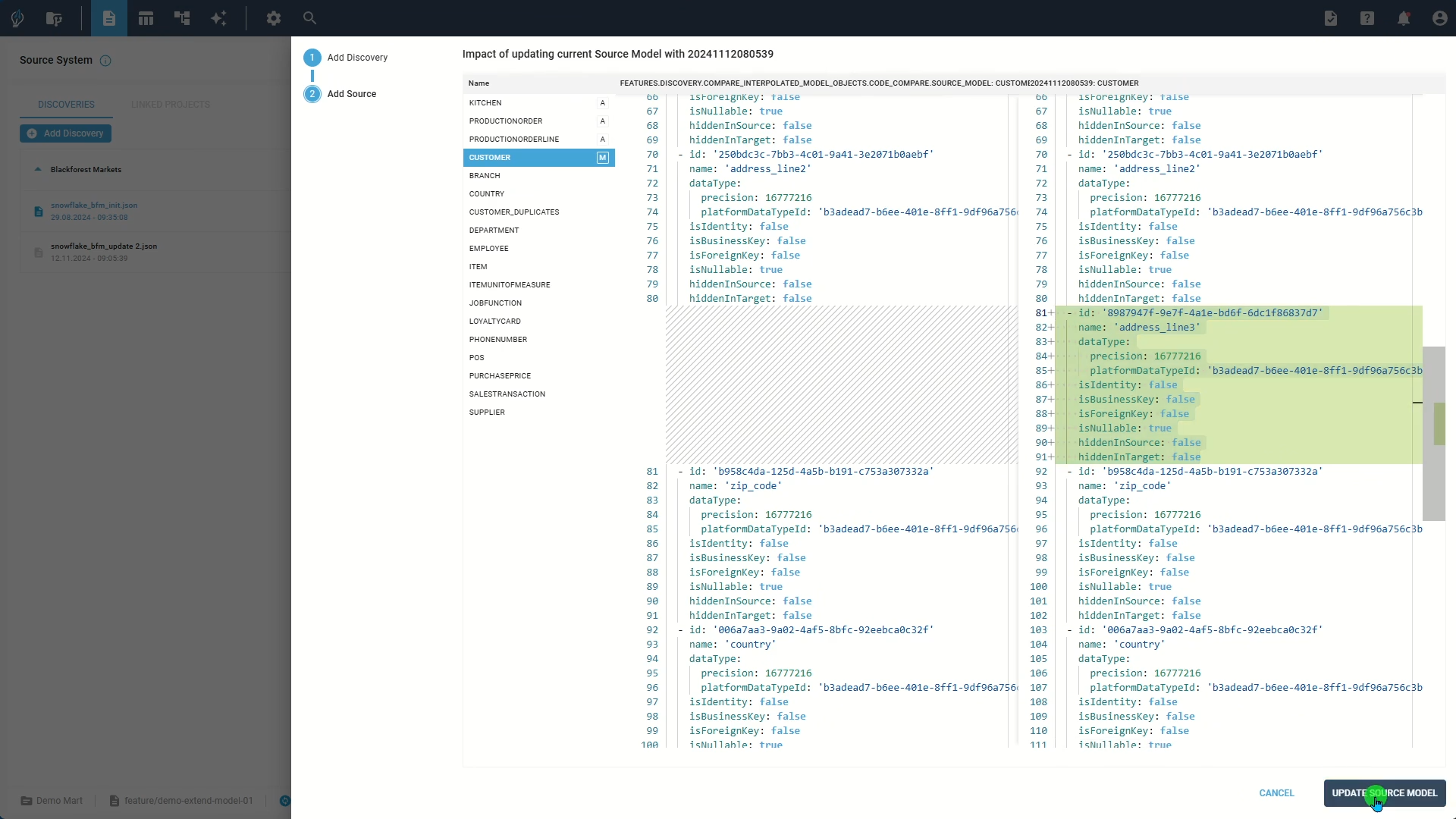Viewport: 1456px width, 819px height.
Task: Click added line name 'address_line3'
Action: click(x=1139, y=328)
